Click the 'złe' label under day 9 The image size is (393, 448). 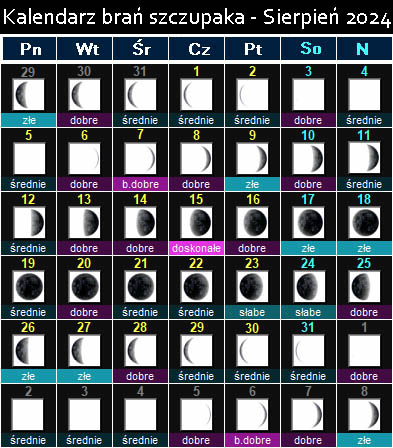click(x=252, y=184)
